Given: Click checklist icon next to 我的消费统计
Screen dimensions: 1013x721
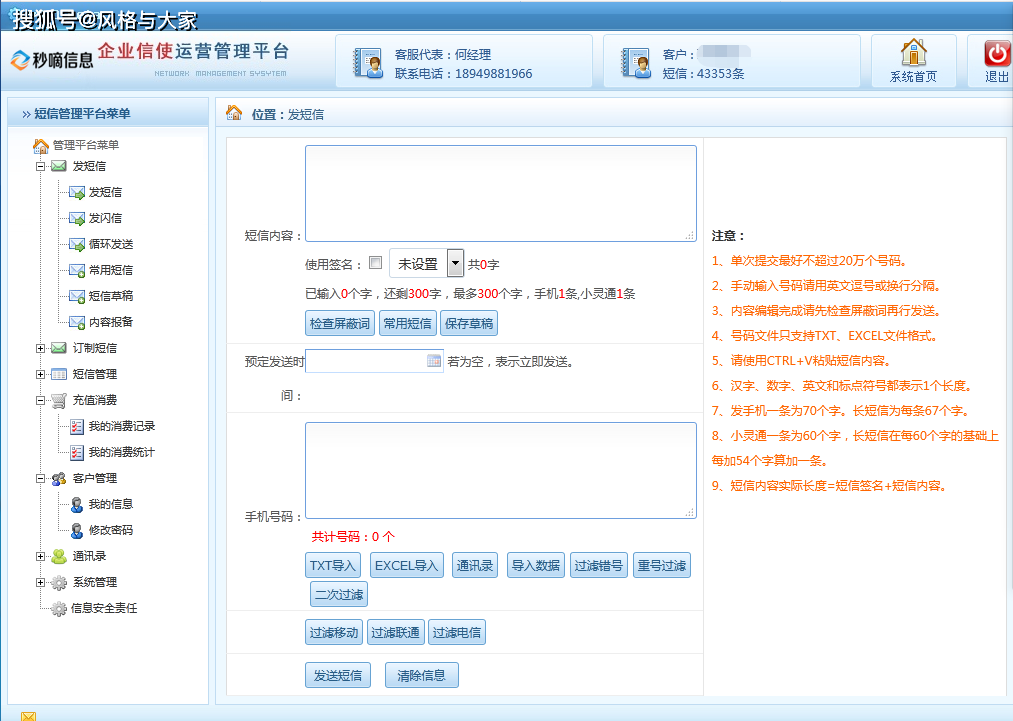Looking at the screenshot, I should point(77,452).
